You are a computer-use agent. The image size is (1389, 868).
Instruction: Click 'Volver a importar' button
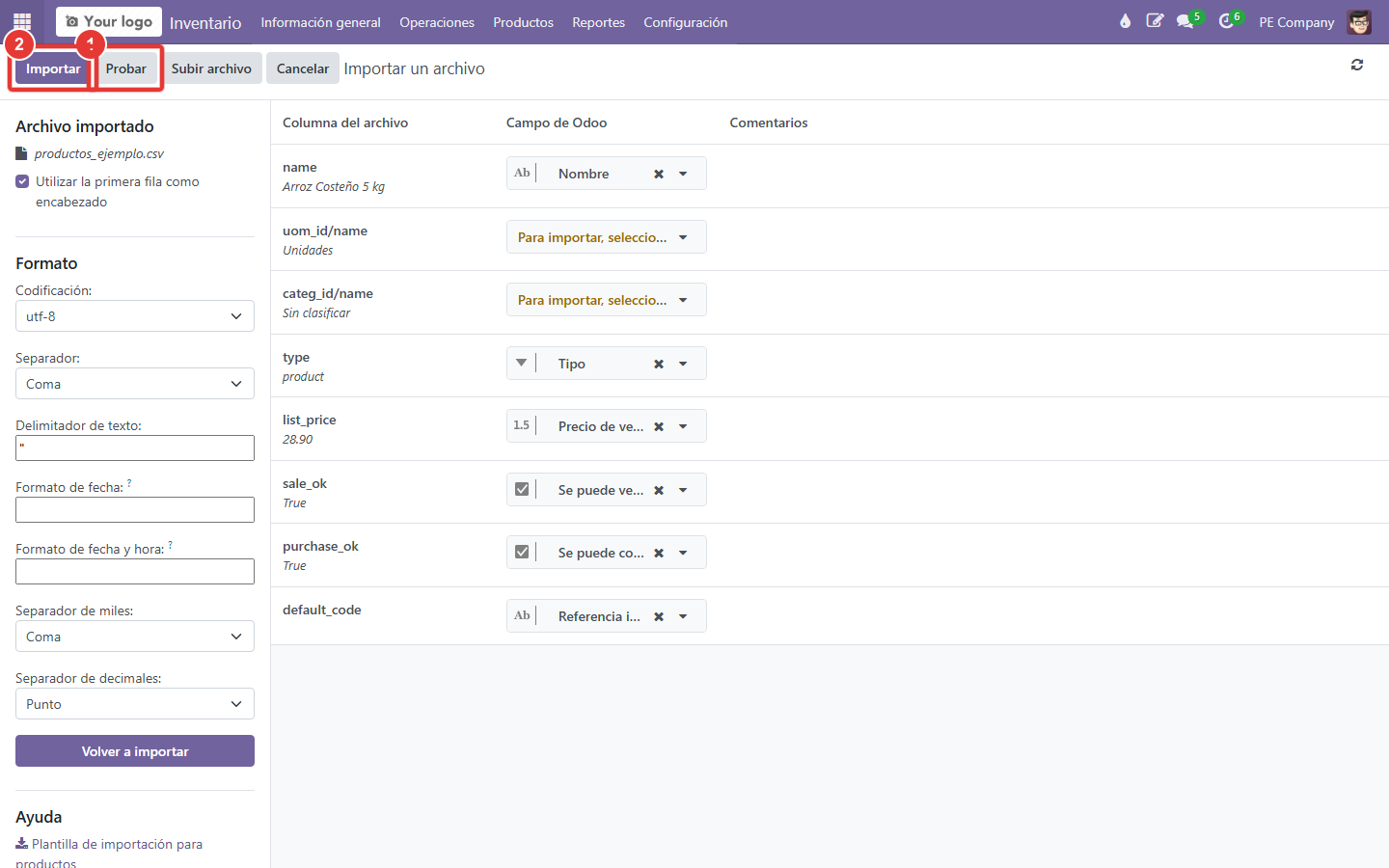pos(135,751)
